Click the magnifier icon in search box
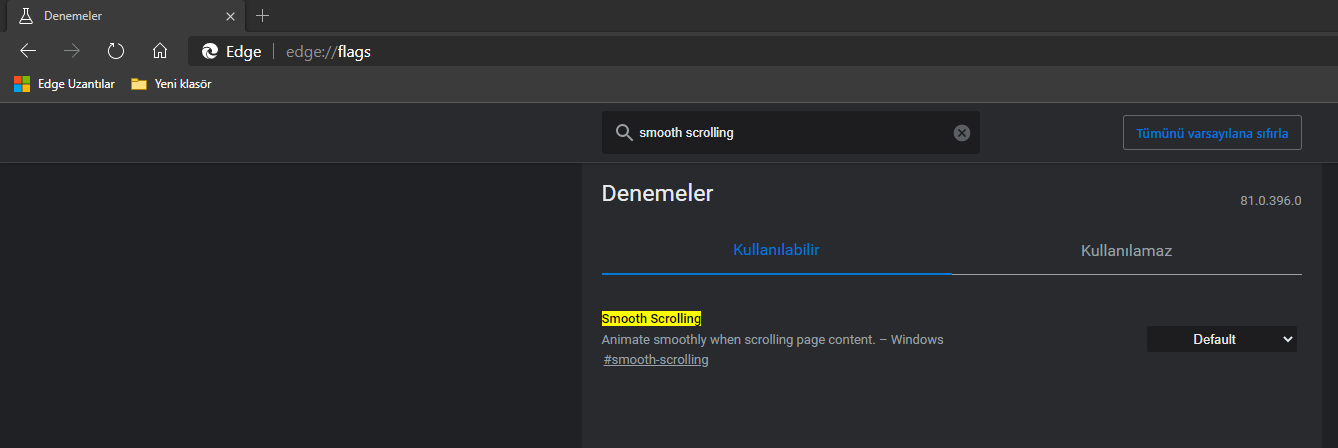 click(623, 133)
